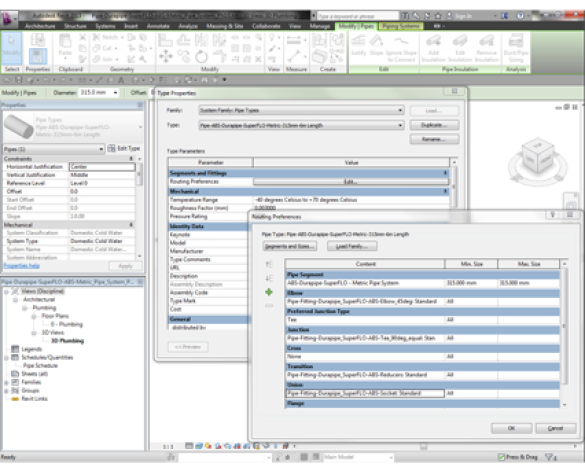Click the Edit Insulation icon
Viewport: 585px width, 471px height.
(x=460, y=47)
